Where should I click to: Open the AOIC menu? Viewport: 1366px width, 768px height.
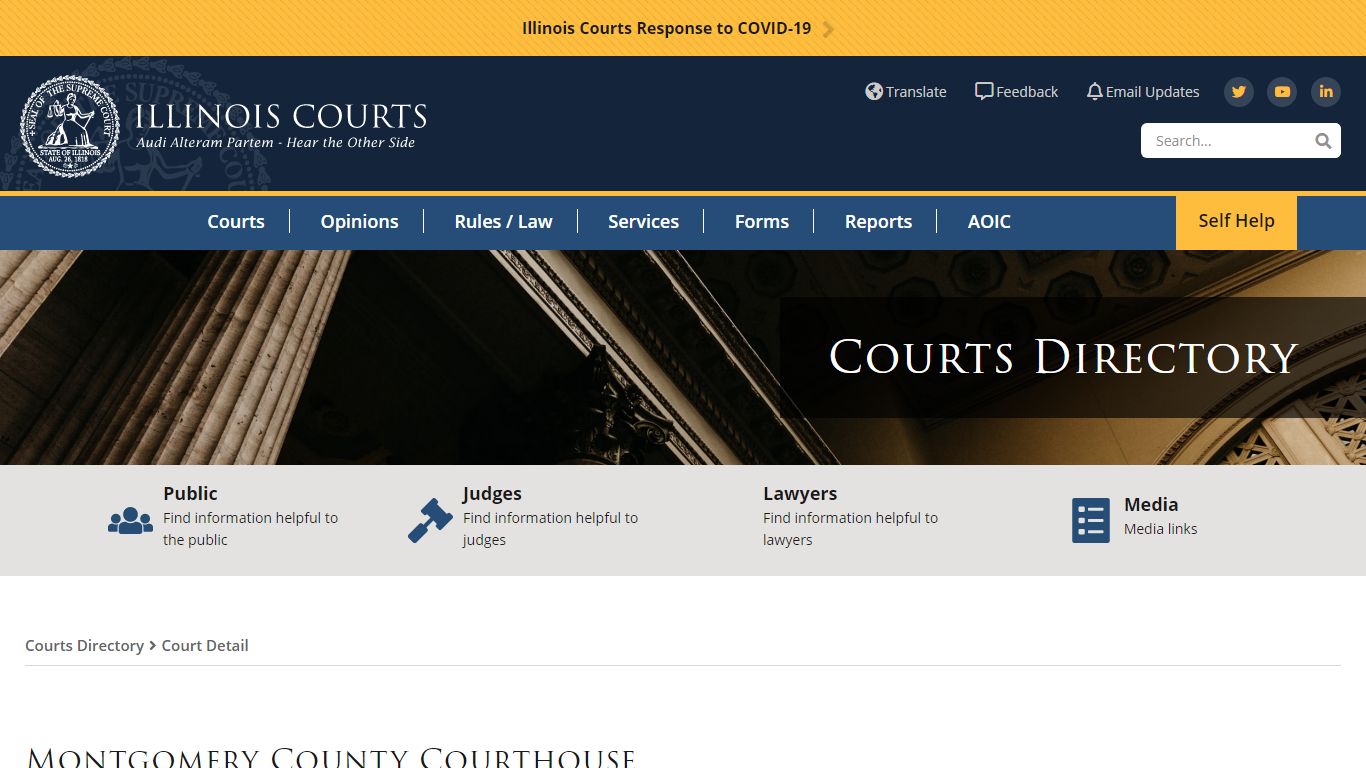(989, 222)
